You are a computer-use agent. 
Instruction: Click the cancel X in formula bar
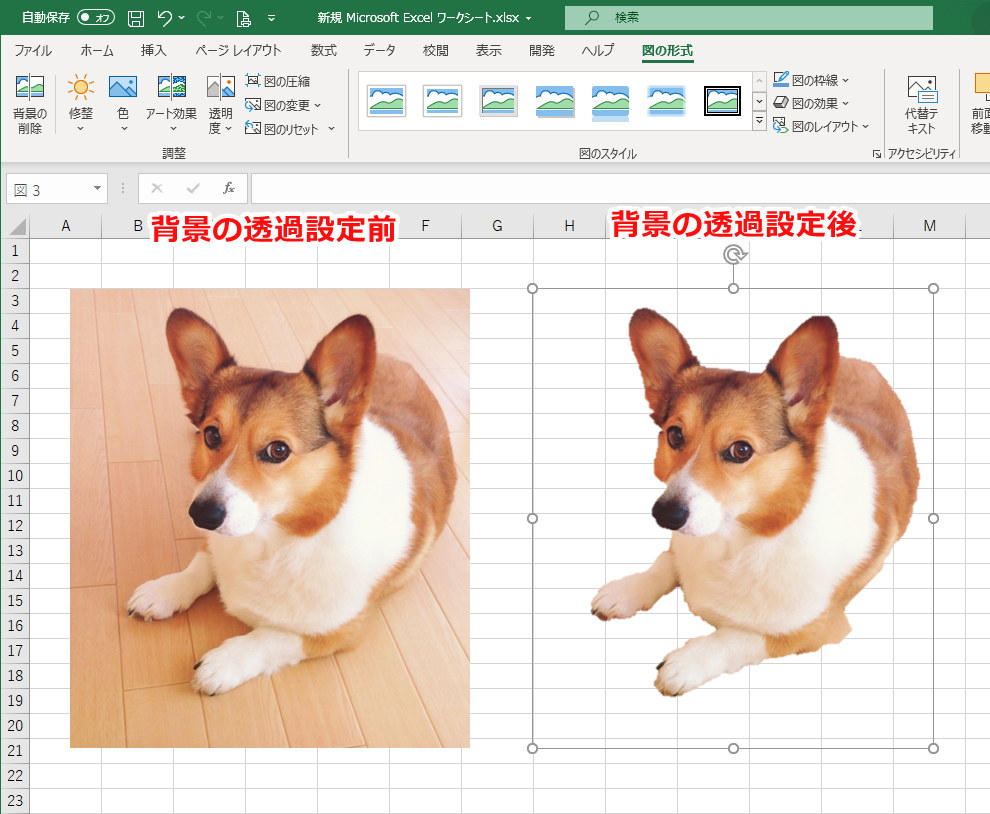157,188
